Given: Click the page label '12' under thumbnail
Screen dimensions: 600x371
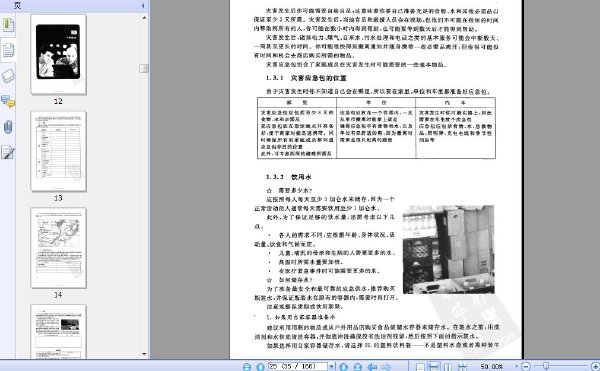Looking at the screenshot, I should pyautogui.click(x=58, y=101).
